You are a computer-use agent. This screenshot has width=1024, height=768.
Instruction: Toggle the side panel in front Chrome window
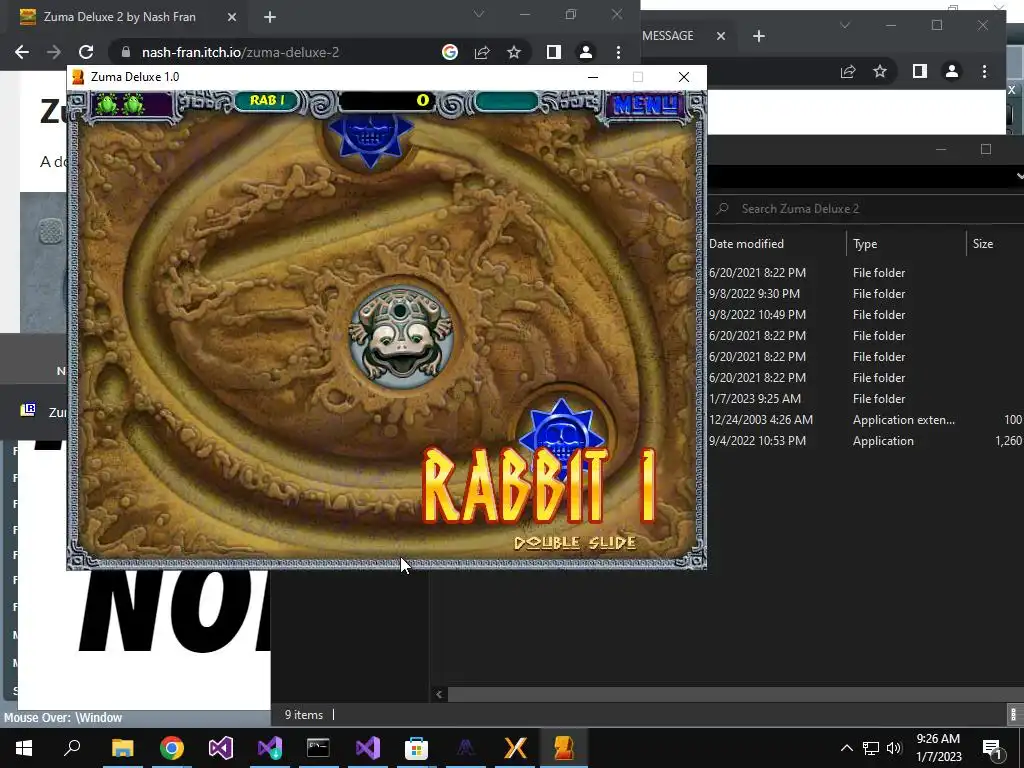(554, 52)
